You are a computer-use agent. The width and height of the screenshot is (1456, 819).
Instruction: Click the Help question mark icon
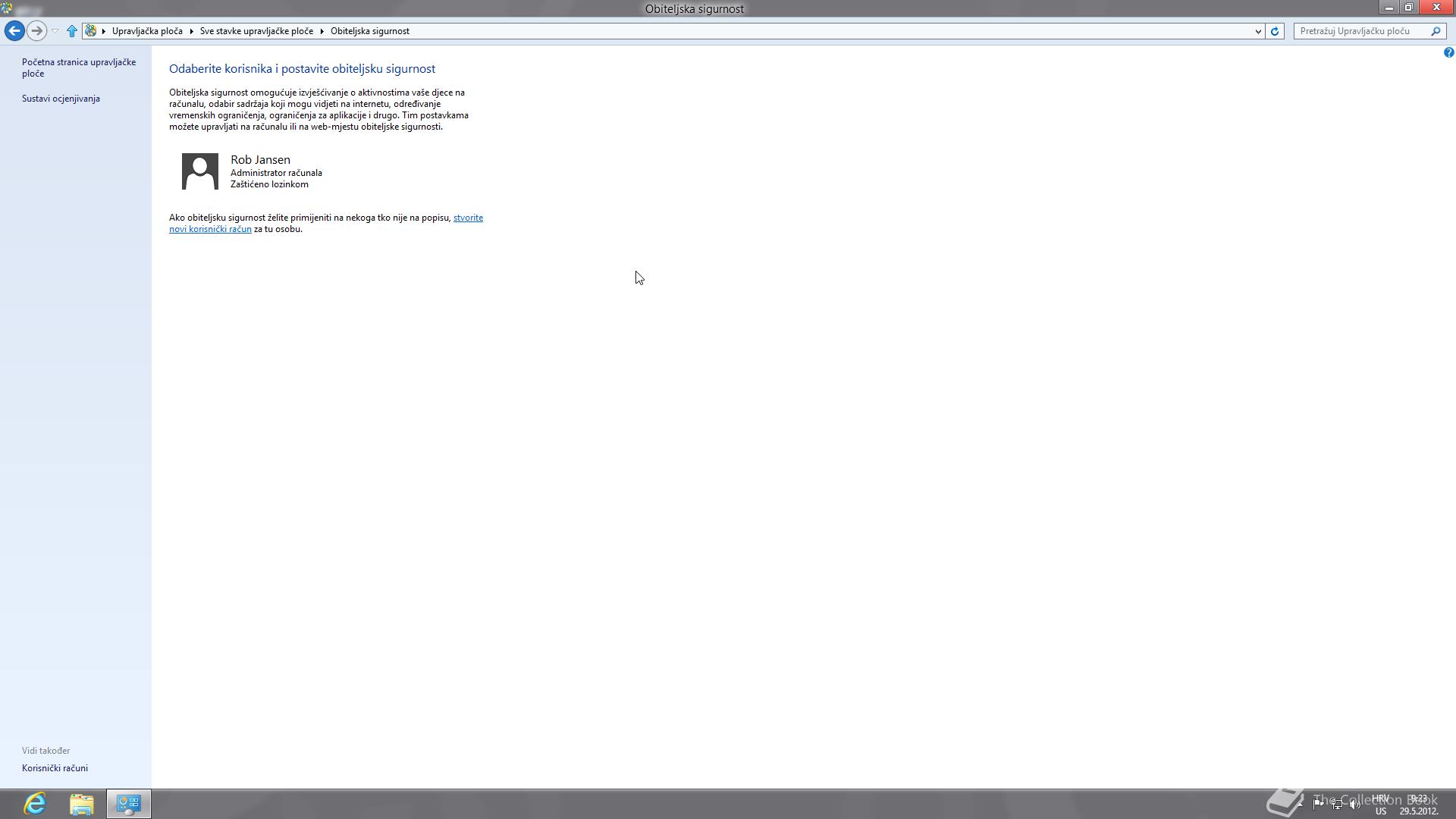pyautogui.click(x=1448, y=52)
